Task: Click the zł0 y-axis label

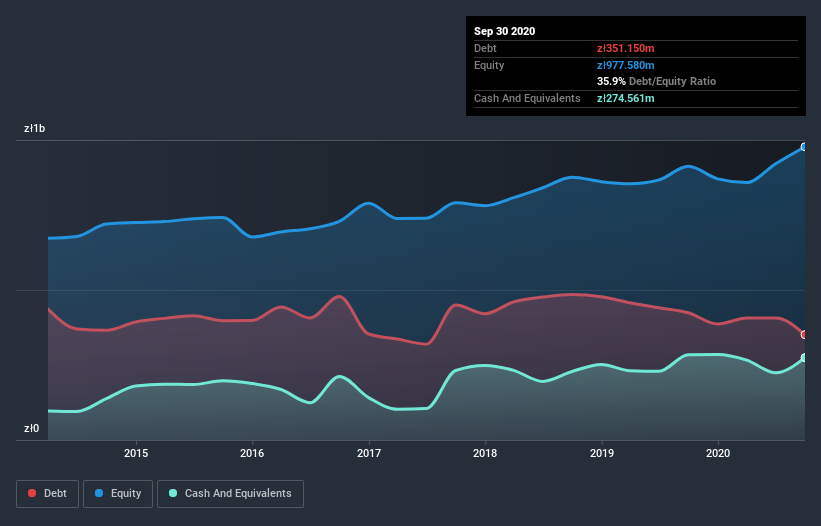Action: pos(31,428)
